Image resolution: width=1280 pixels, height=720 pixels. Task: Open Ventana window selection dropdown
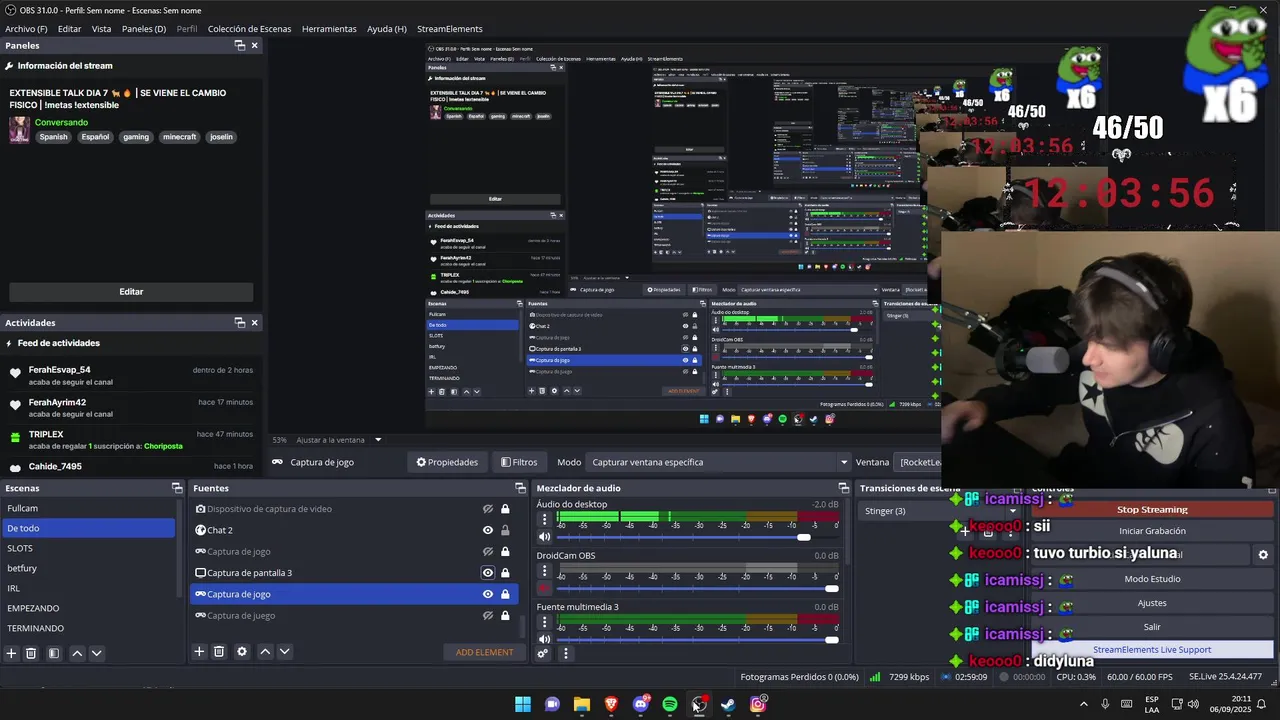click(x=920, y=462)
